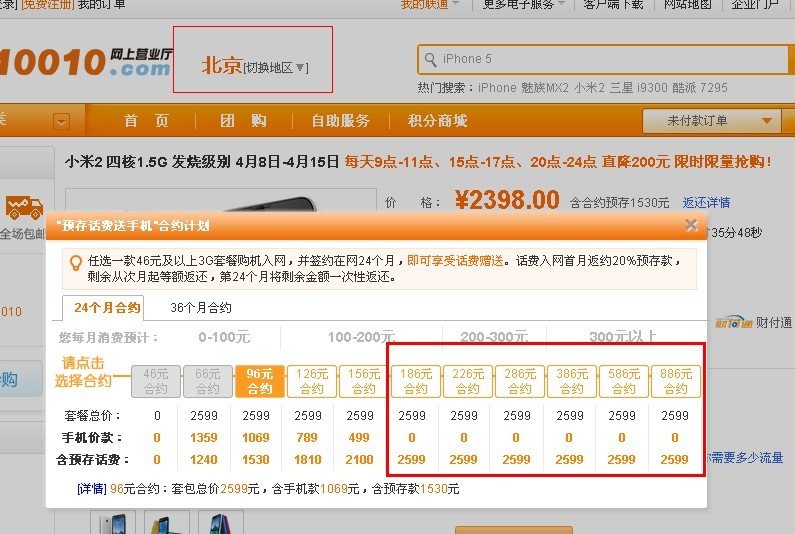
Task: Open 客户端下载 top link
Action: click(613, 5)
